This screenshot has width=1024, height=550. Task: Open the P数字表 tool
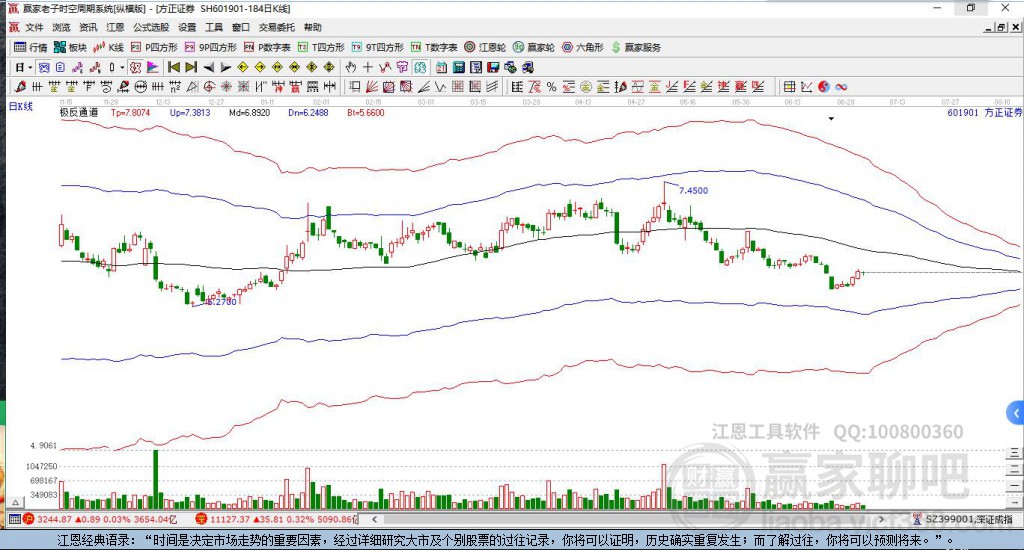pos(267,47)
